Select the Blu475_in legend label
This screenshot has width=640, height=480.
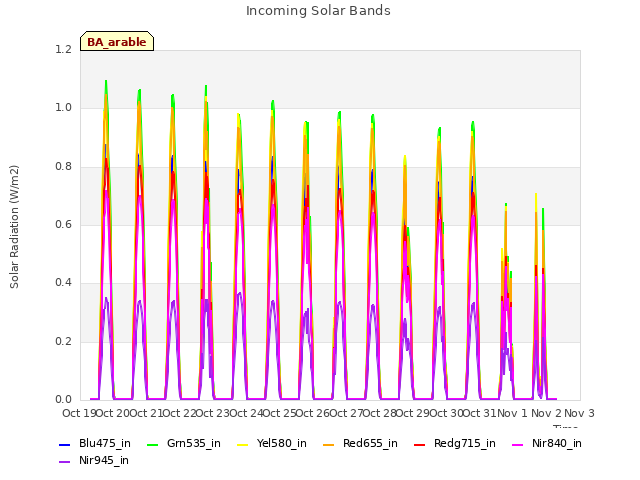click(x=104, y=443)
